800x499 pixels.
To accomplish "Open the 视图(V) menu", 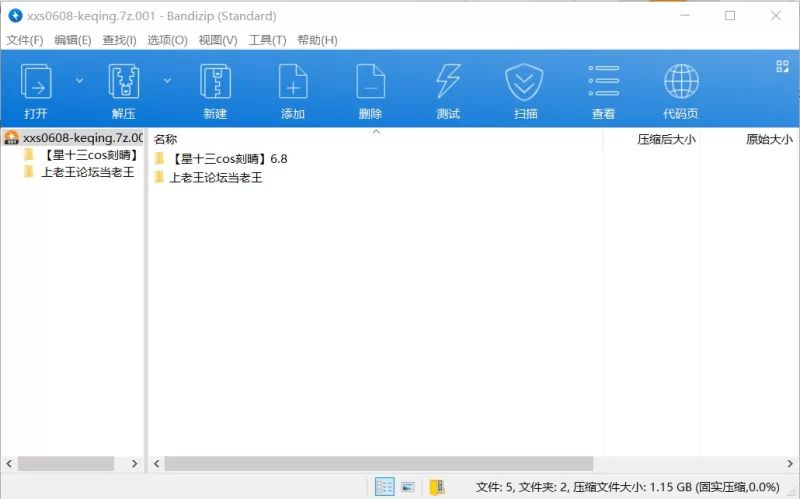I will pyautogui.click(x=218, y=40).
